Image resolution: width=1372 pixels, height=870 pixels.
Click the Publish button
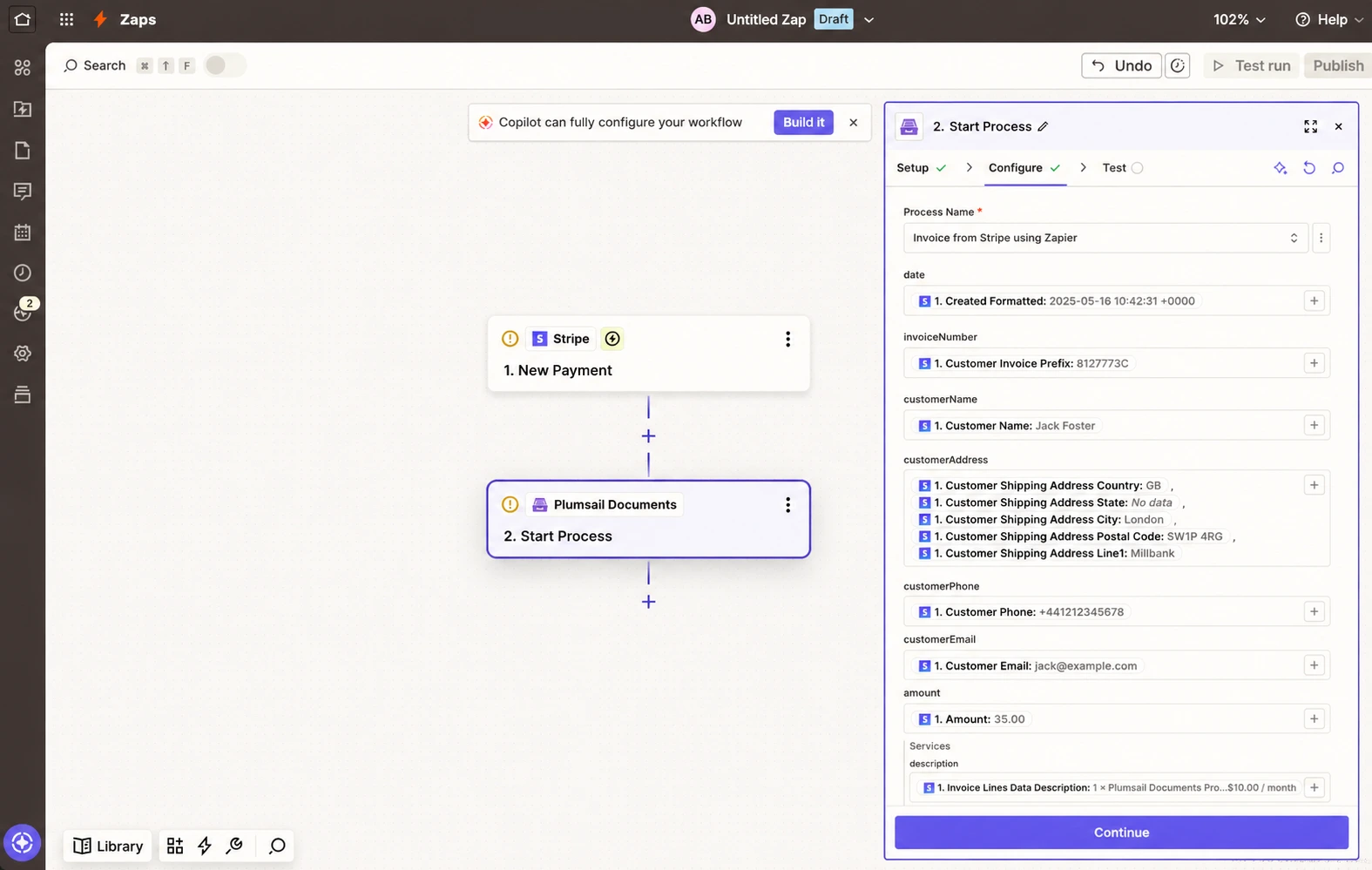click(1338, 65)
